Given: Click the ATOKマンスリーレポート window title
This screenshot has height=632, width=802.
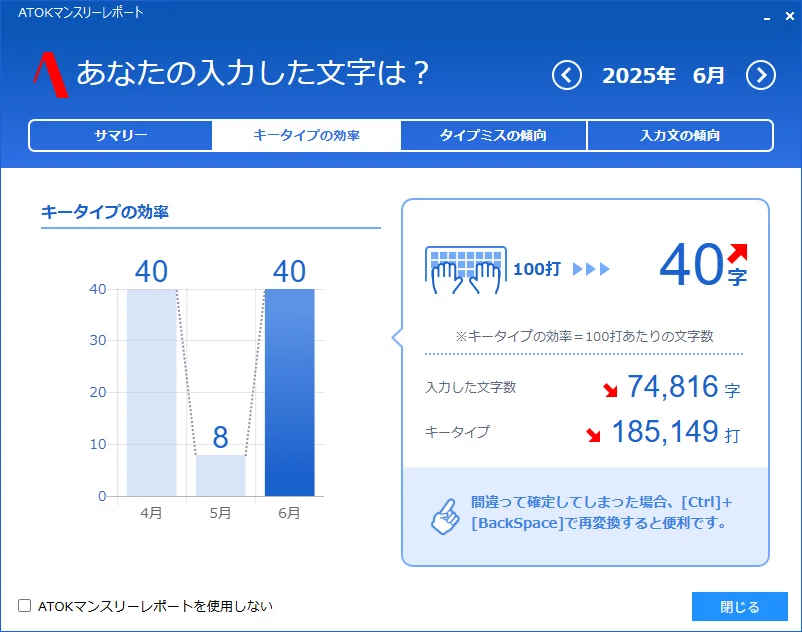Looking at the screenshot, I should tap(81, 13).
